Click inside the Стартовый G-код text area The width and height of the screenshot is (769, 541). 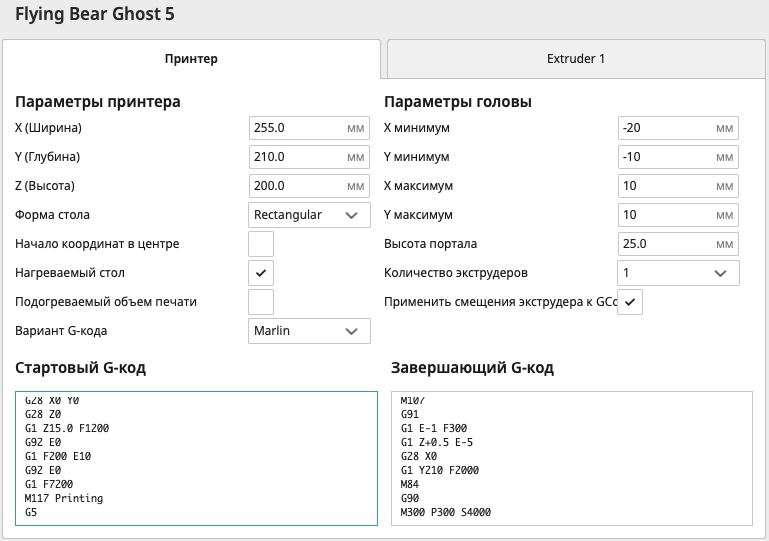click(x=196, y=458)
